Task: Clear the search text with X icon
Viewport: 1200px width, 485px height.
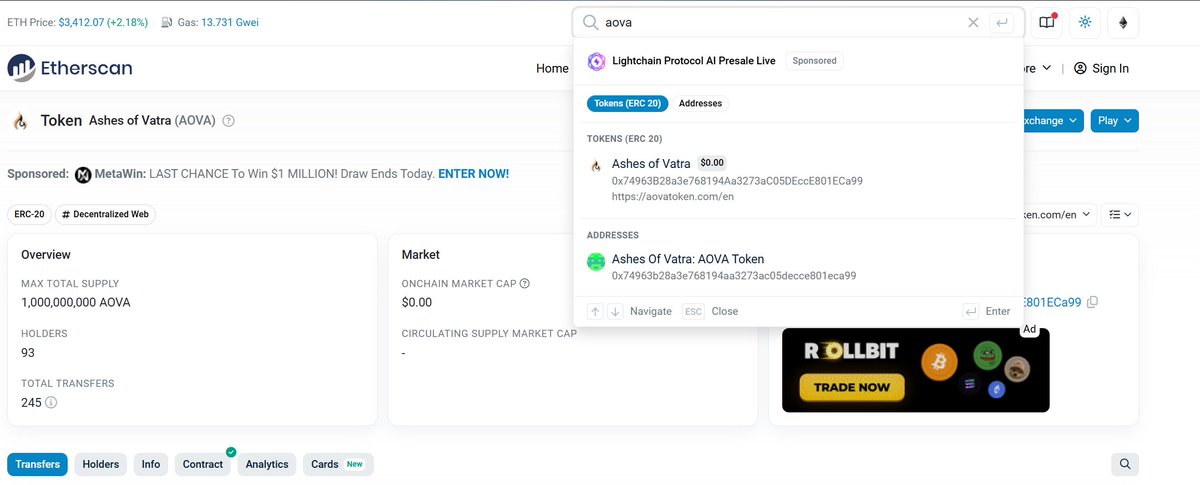Action: coord(973,22)
